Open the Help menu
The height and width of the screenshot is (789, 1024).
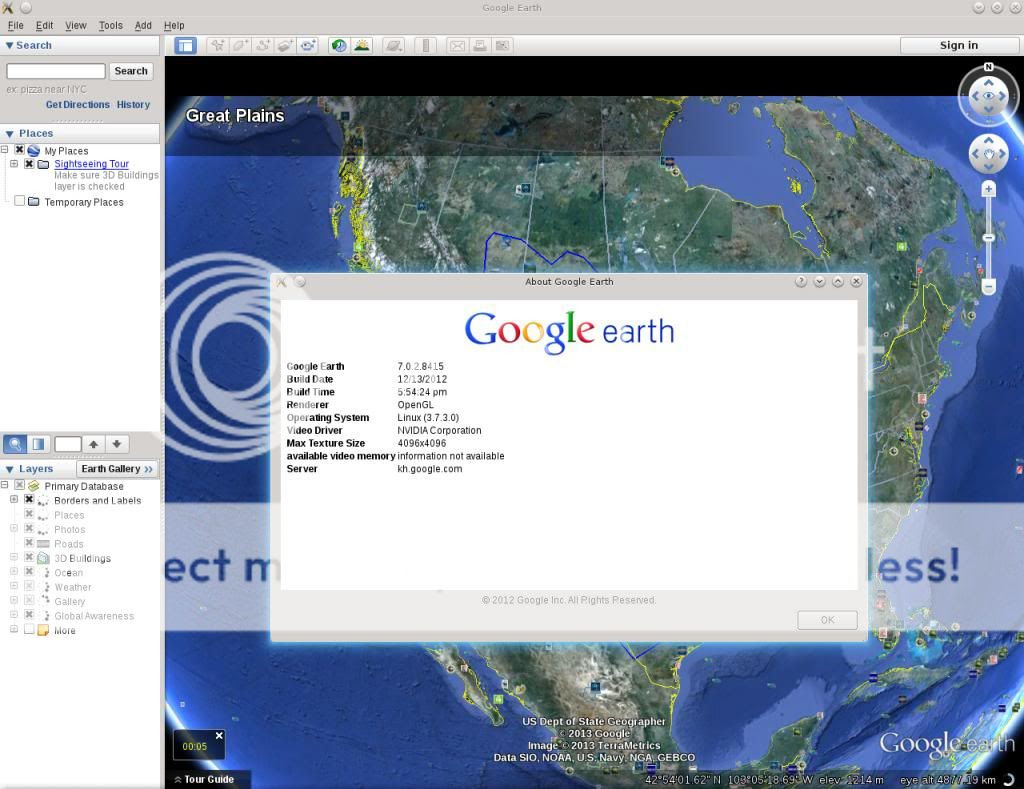point(174,25)
